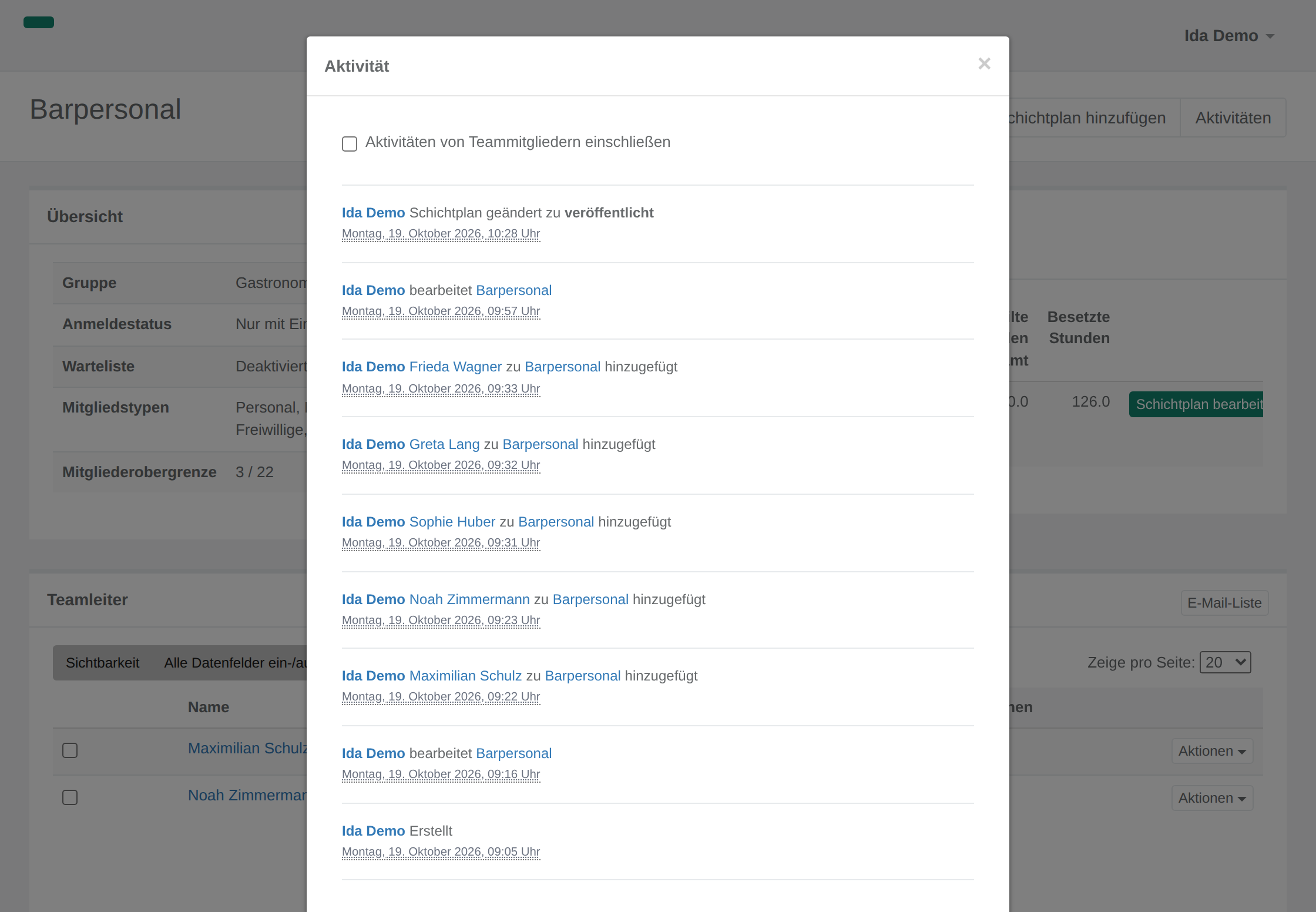The image size is (1316, 912).
Task: Open Zeige pro Seite dropdown showing 20
Action: 1225,662
